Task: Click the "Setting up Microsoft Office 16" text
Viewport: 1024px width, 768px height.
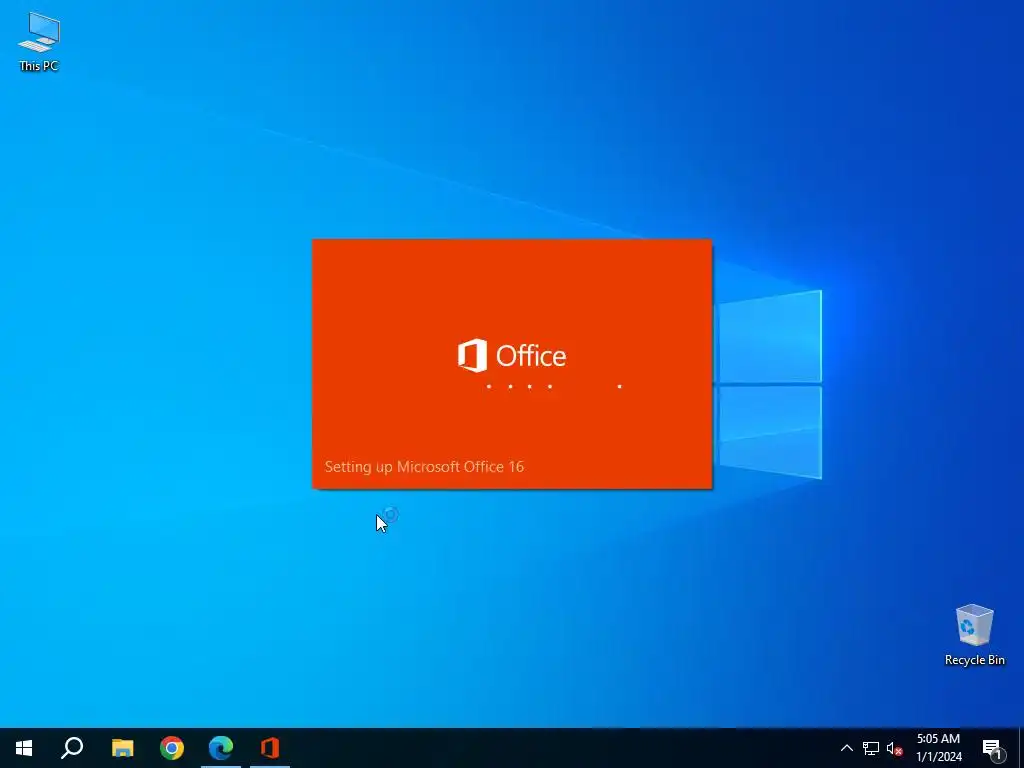Action: click(x=424, y=467)
